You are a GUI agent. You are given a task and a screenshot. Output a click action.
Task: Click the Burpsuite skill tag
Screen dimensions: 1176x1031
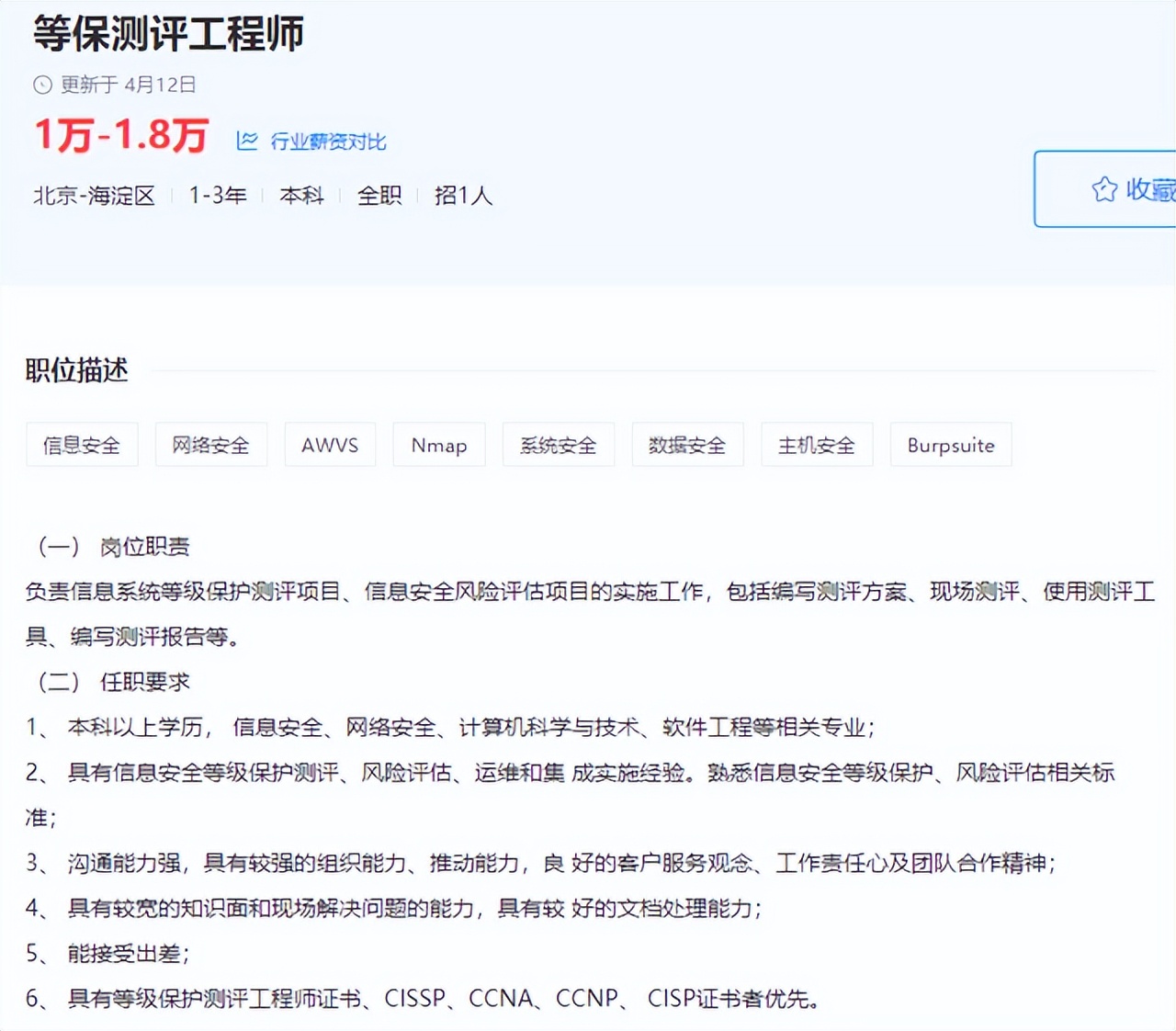tap(951, 445)
